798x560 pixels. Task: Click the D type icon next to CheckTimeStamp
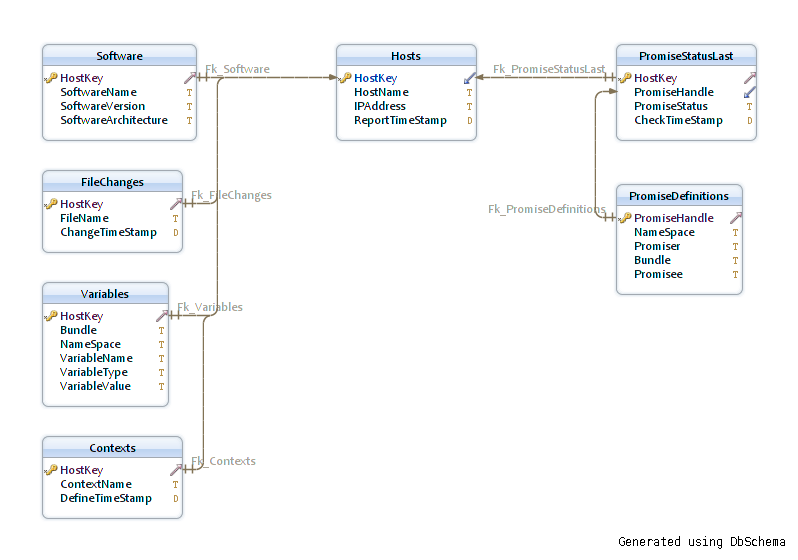749,121
